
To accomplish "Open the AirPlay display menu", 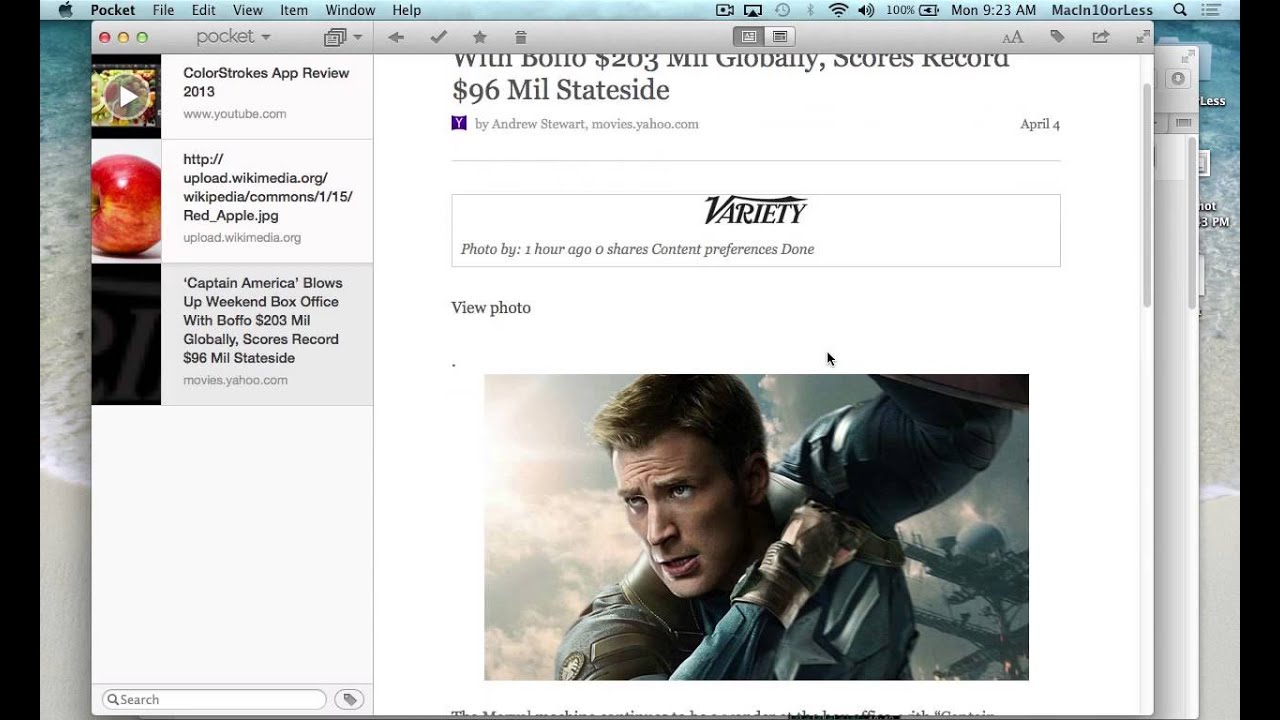I will point(753,10).
